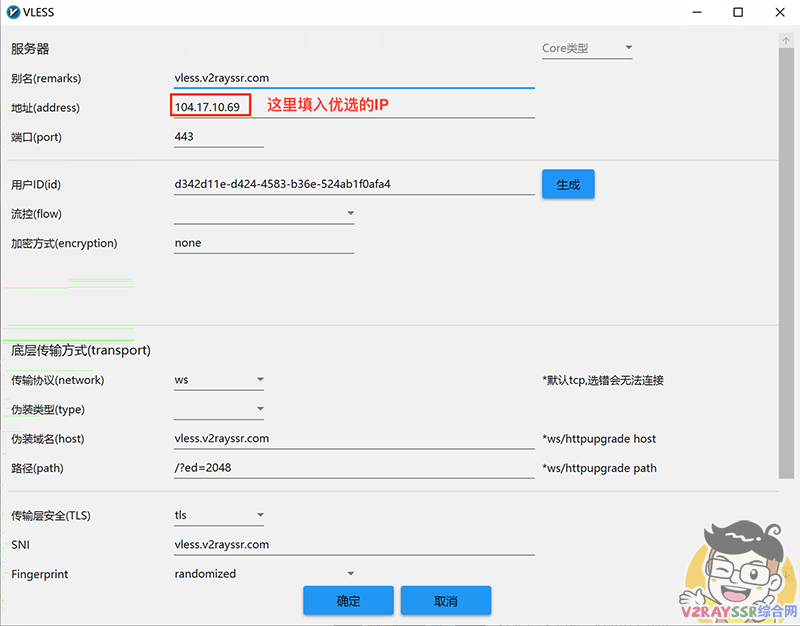
Task: Click the VLESS app icon in title bar
Action: point(12,13)
